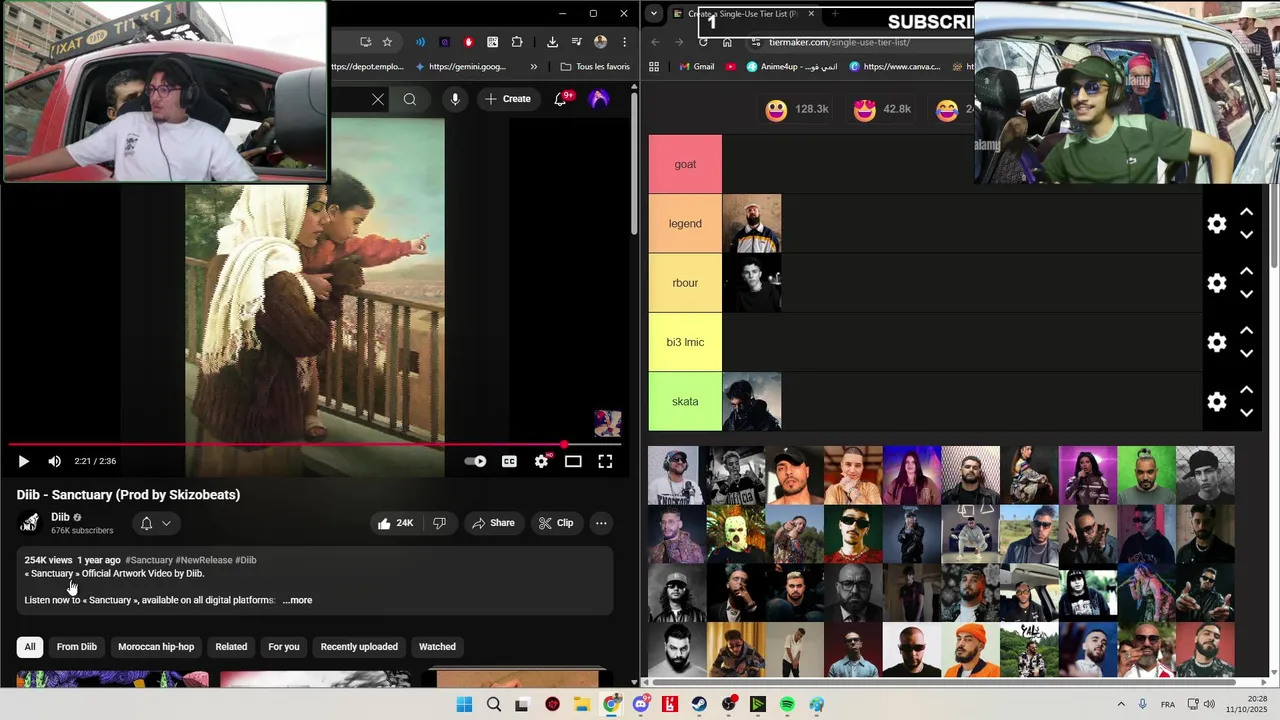Screen dimensions: 1280x720
Task: Open Chrome media control icon
Action: pos(576,42)
